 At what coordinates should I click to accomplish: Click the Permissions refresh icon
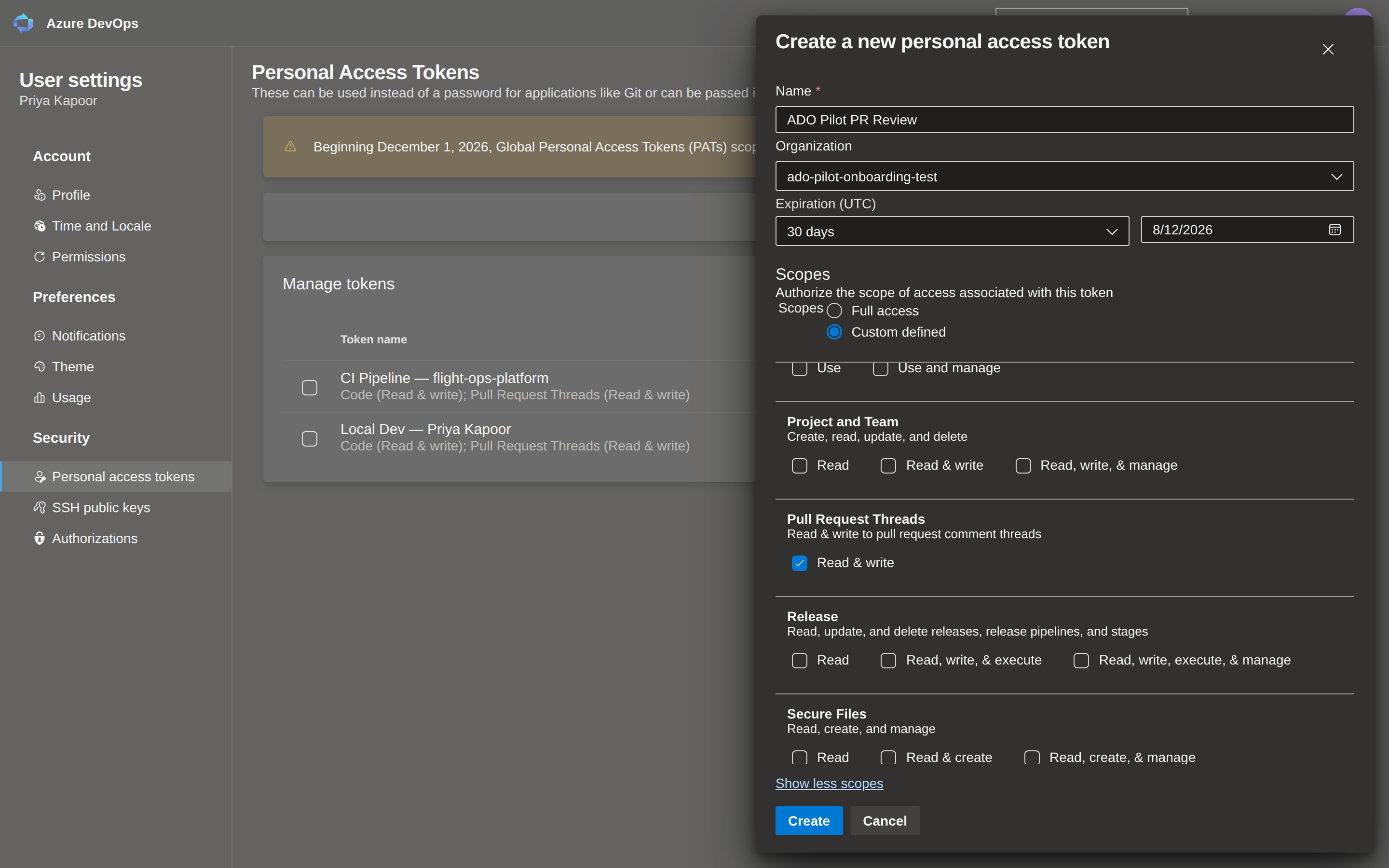[x=40, y=257]
